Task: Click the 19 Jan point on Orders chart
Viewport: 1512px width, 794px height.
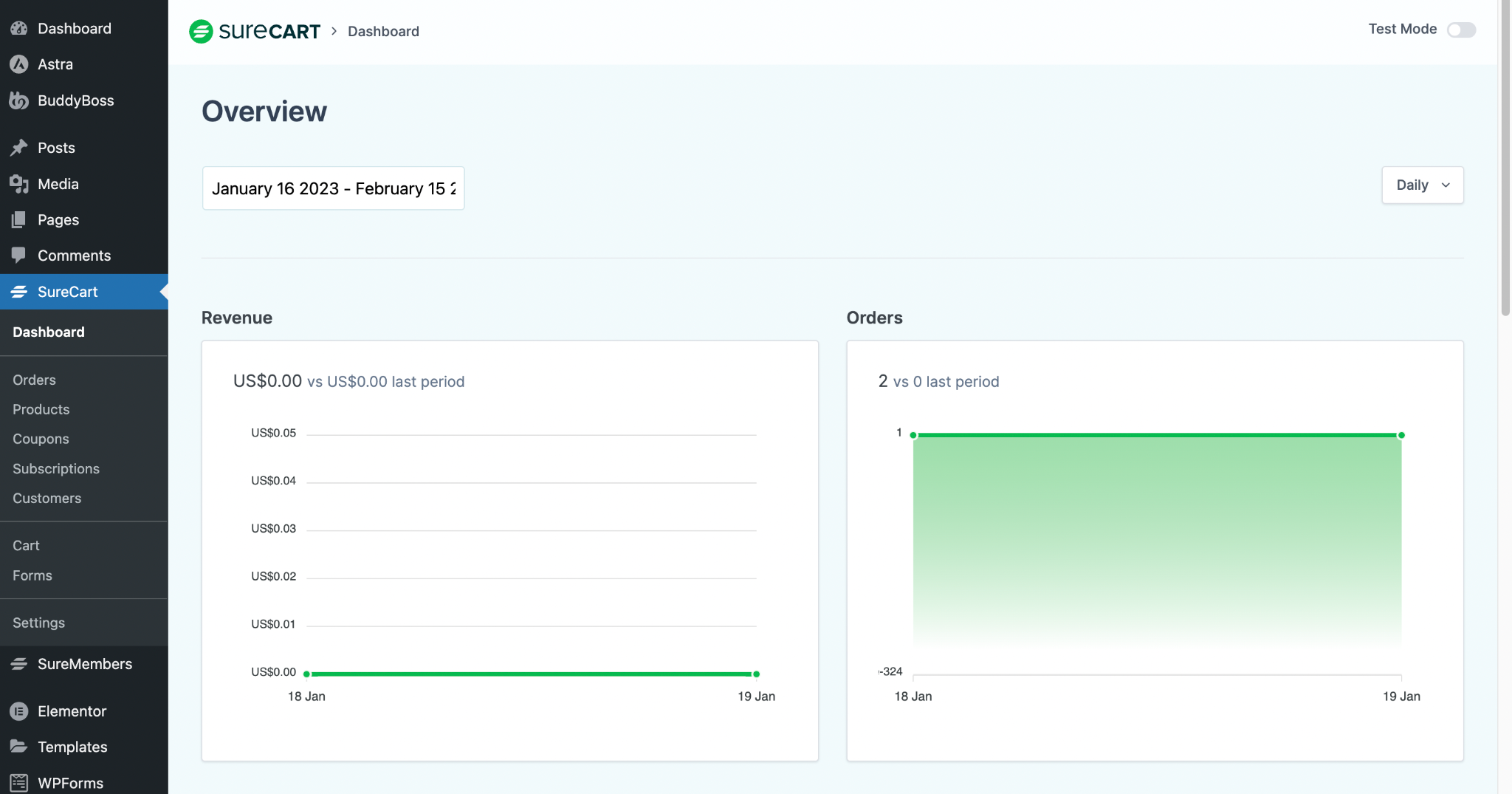Action: coord(1401,435)
